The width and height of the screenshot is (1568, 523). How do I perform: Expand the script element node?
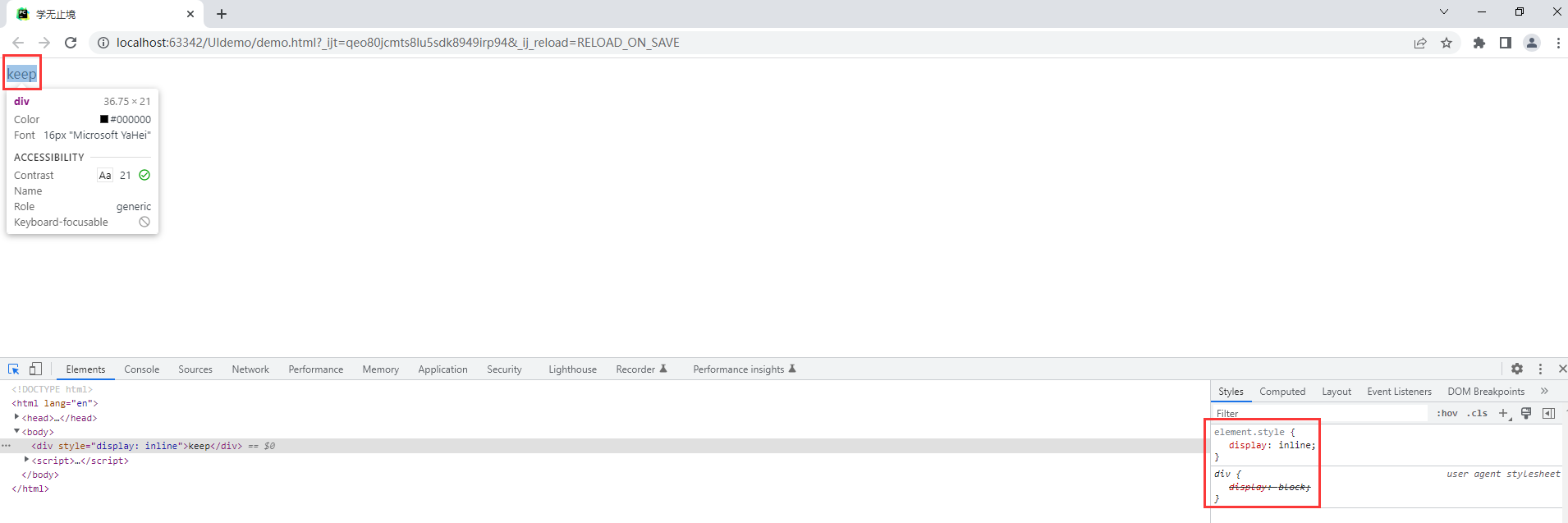[x=26, y=460]
